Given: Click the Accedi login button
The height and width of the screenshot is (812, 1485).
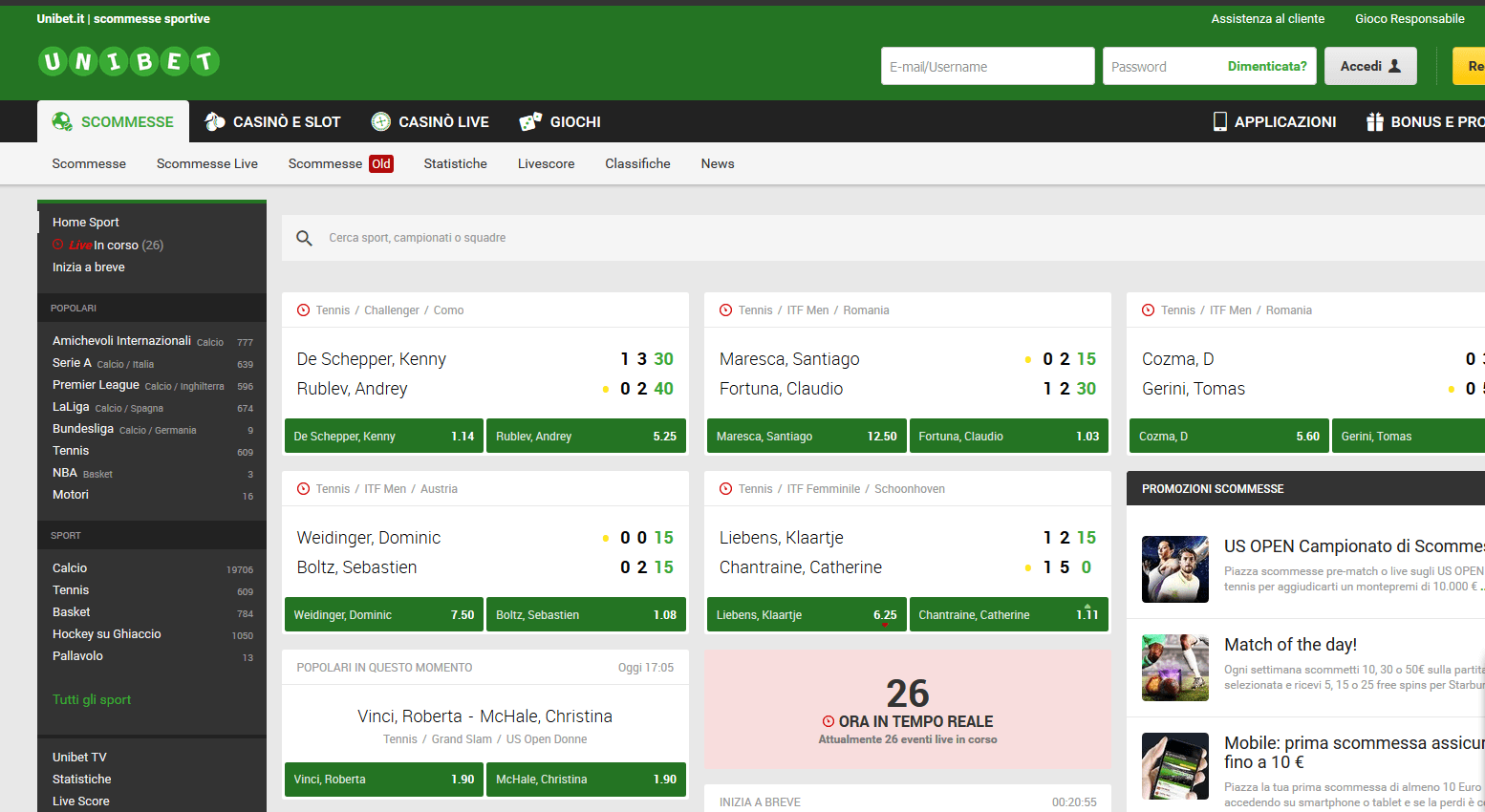Looking at the screenshot, I should [x=1370, y=66].
